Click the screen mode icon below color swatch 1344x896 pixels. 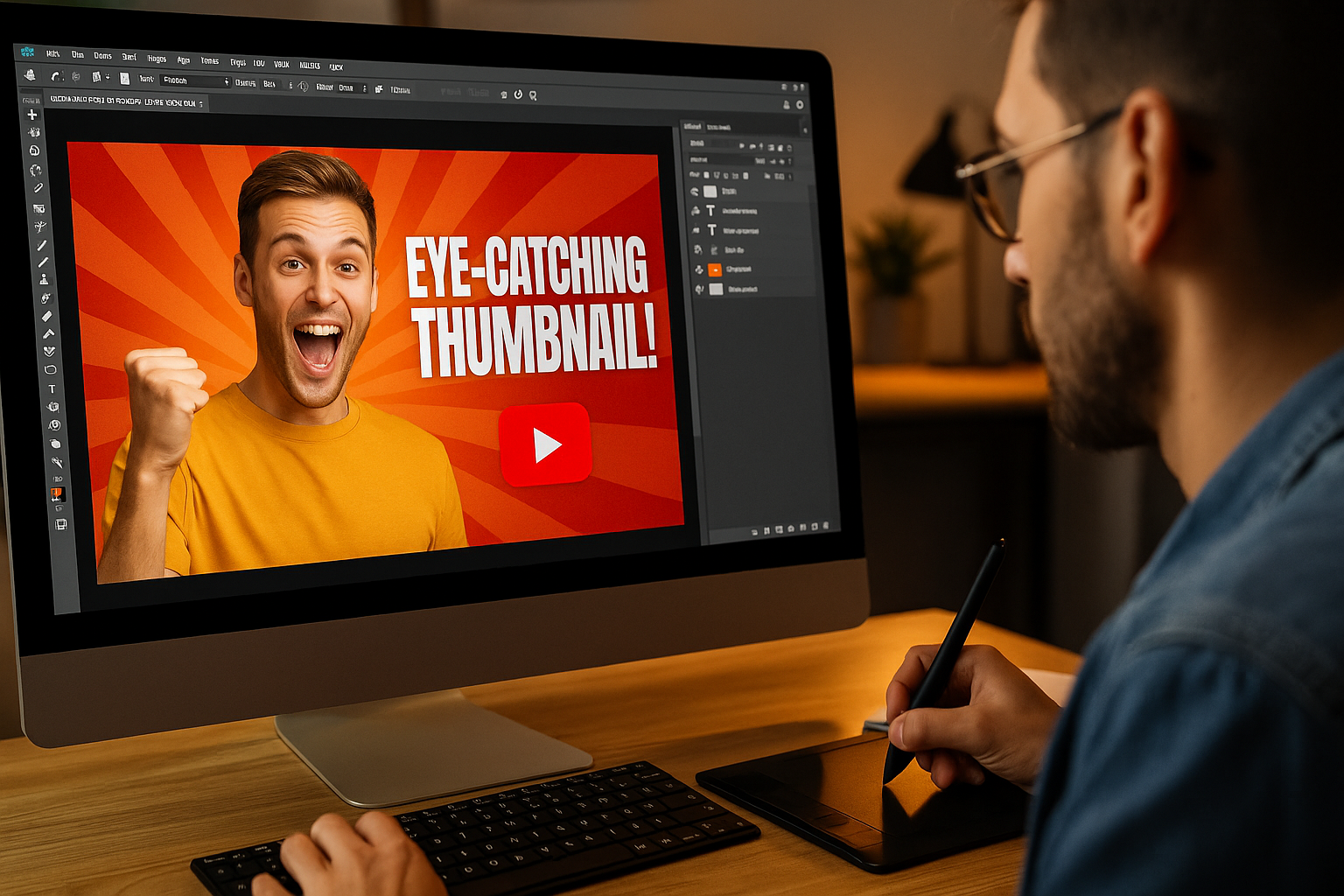point(60,524)
